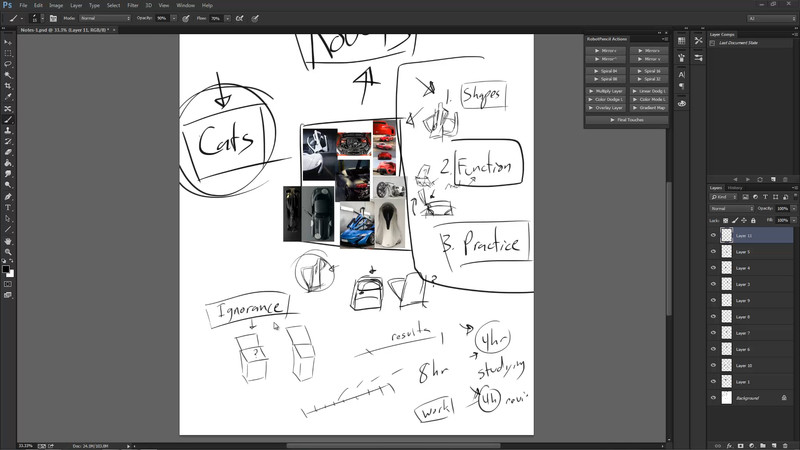Viewport: 800px width, 450px height.
Task: Toggle pressure control for opacity
Action: 186,18
